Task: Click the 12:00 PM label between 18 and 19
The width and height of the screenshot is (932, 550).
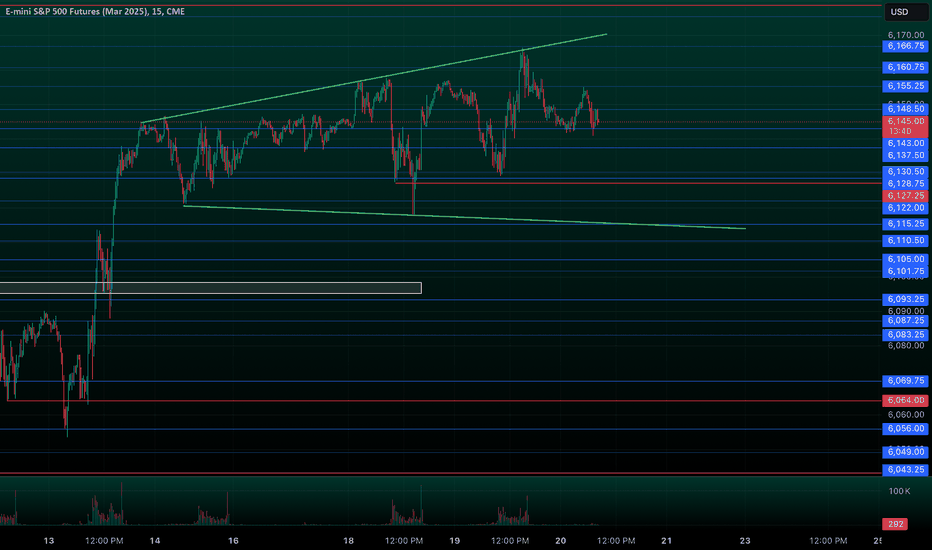Action: coord(404,540)
